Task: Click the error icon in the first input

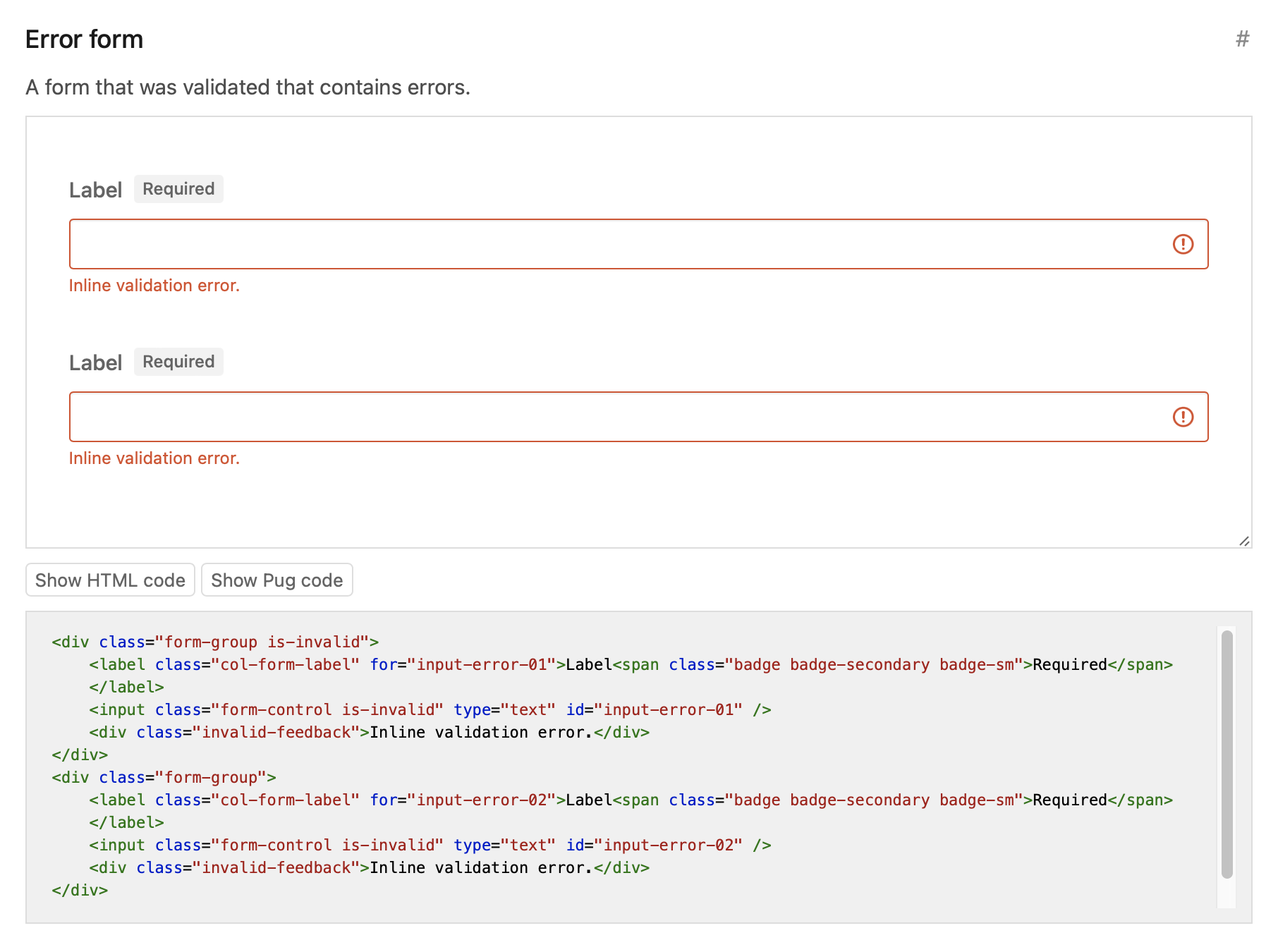Action: [x=1183, y=244]
